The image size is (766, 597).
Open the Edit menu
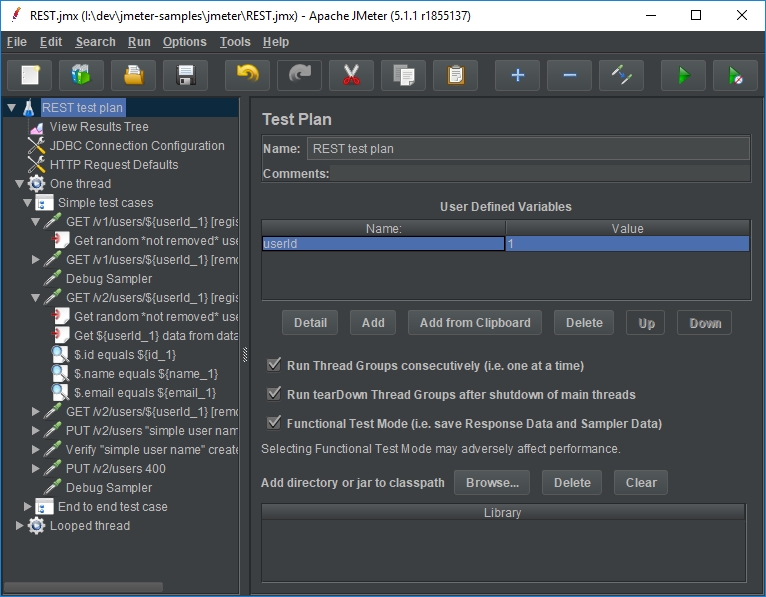tap(51, 42)
